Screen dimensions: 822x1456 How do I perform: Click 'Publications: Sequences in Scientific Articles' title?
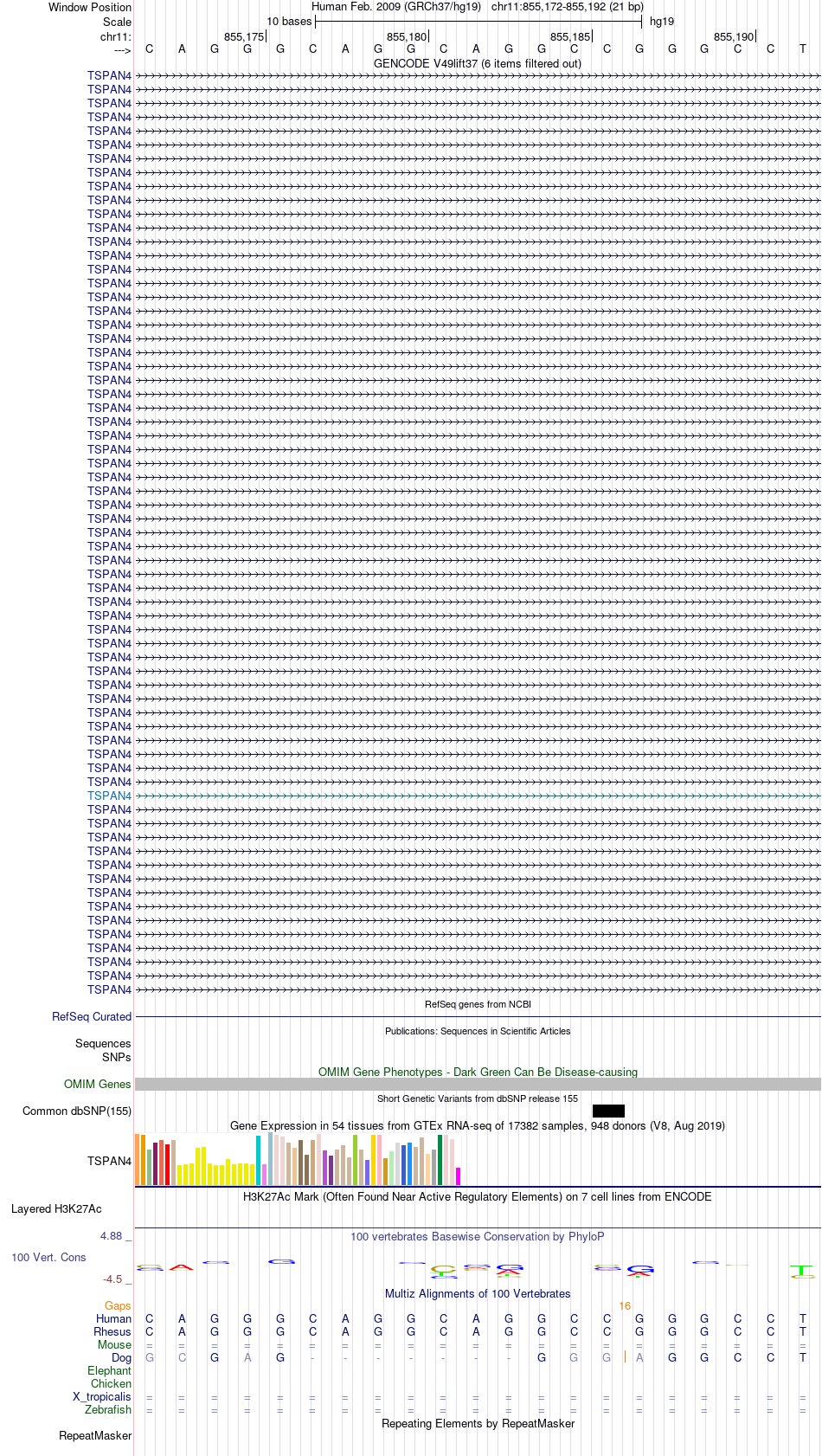coord(478,1031)
